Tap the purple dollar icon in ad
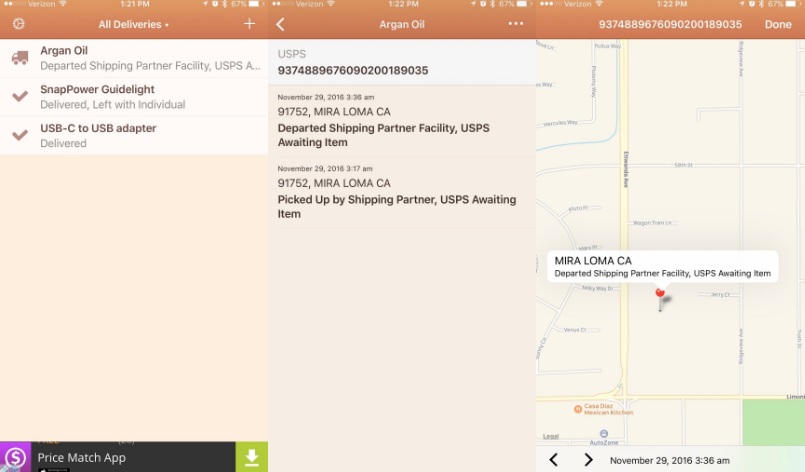 click(15, 457)
